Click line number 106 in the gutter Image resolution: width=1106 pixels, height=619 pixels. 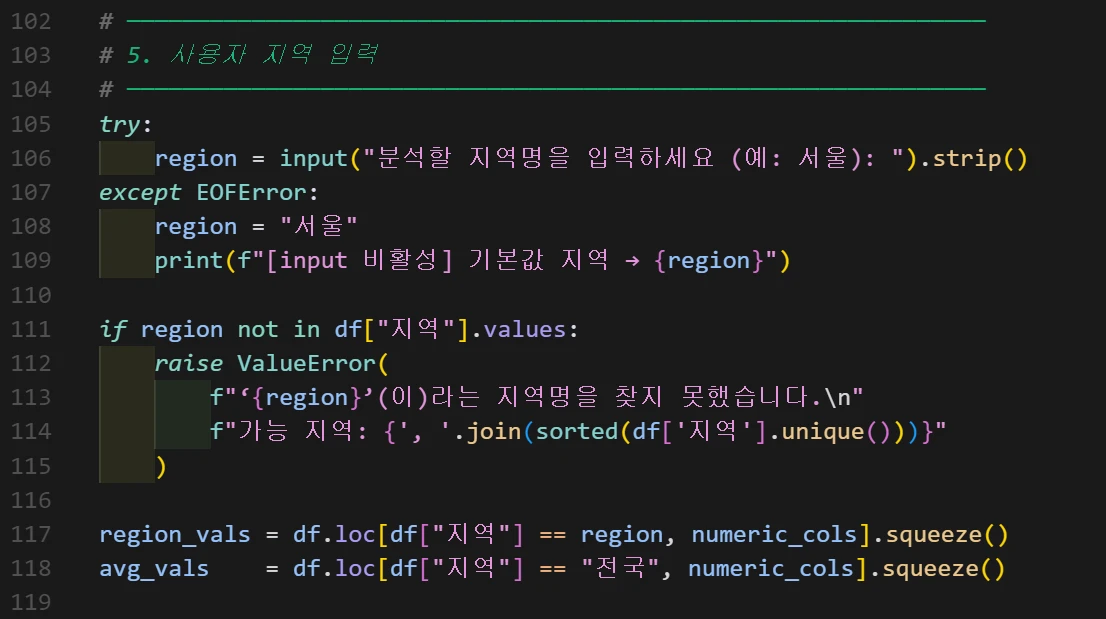pyautogui.click(x=31, y=158)
